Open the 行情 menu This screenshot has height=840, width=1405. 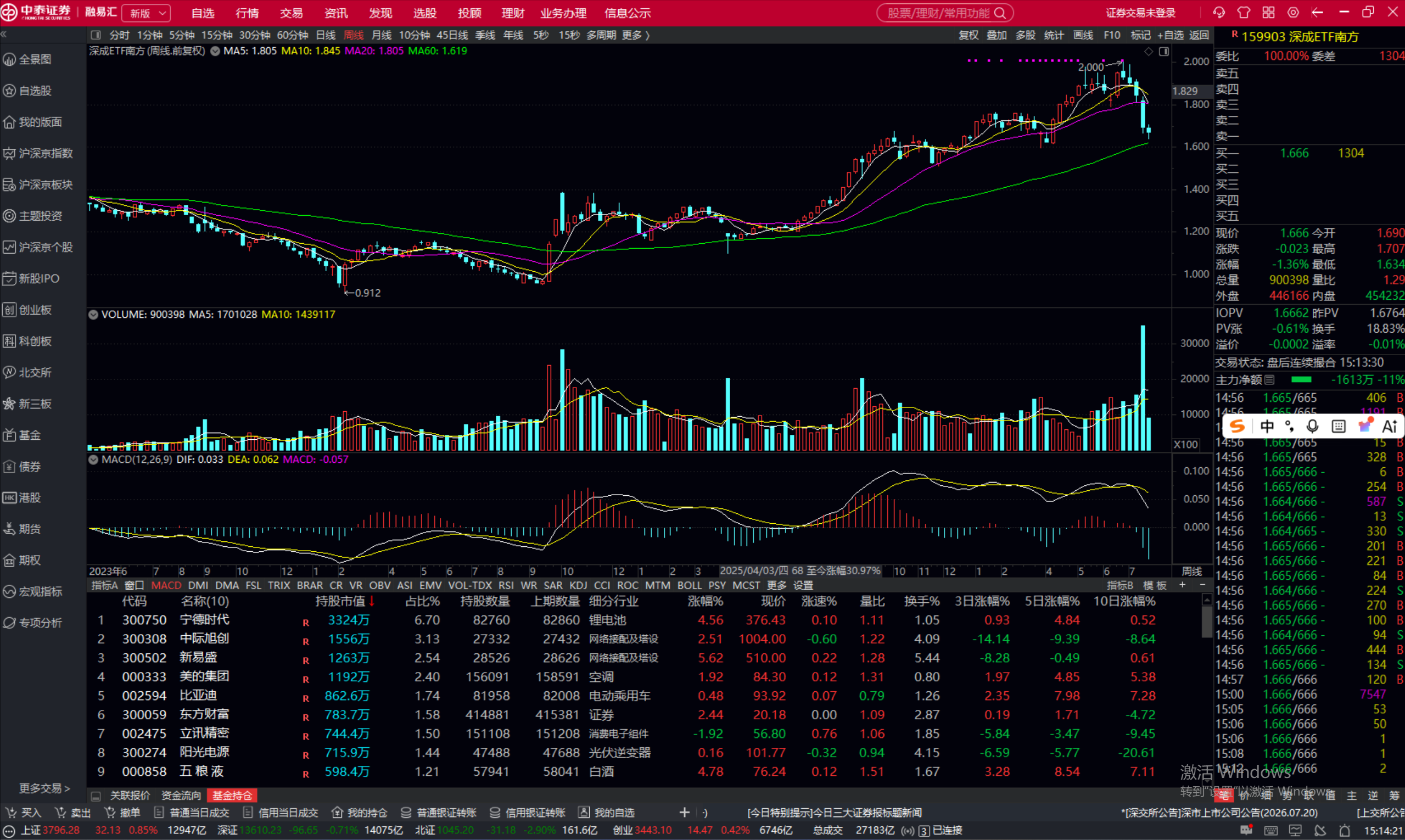(x=248, y=13)
